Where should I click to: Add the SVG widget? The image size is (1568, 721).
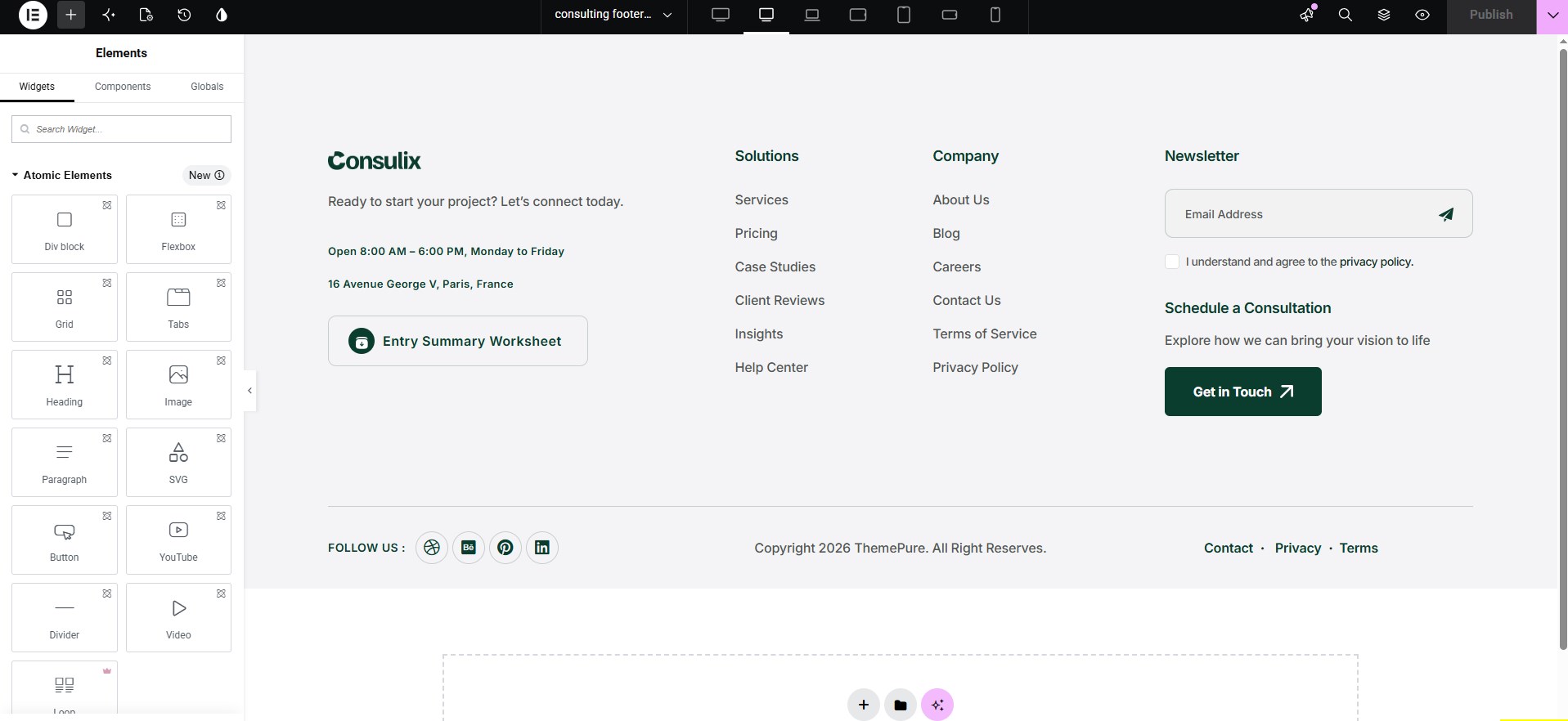point(178,462)
